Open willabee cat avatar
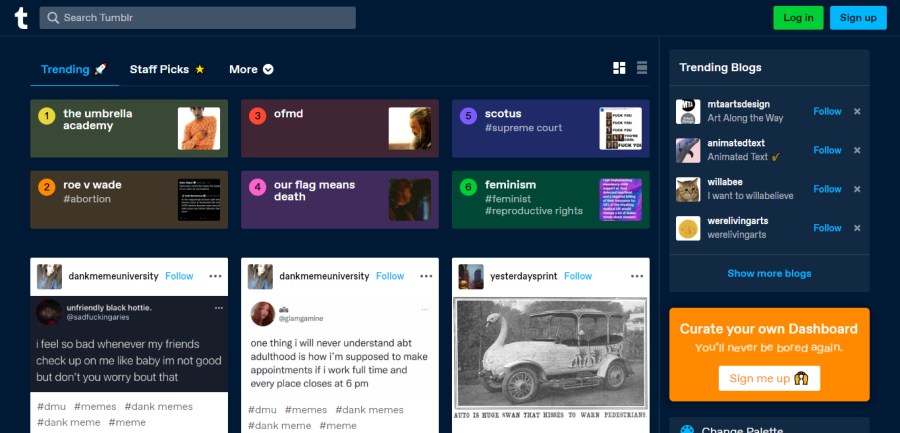The image size is (900, 433). [688, 190]
